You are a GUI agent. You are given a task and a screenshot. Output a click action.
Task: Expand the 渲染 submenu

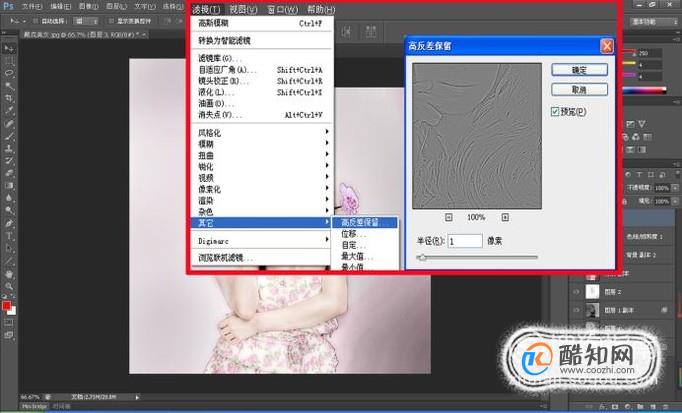pos(261,200)
